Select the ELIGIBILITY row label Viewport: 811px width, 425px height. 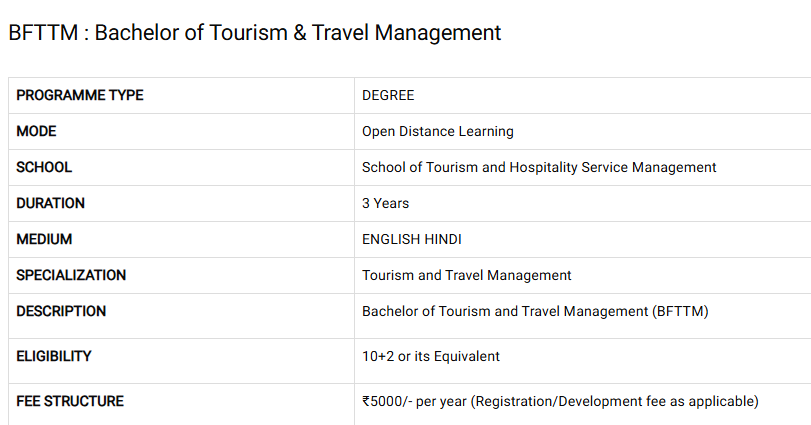tap(54, 356)
